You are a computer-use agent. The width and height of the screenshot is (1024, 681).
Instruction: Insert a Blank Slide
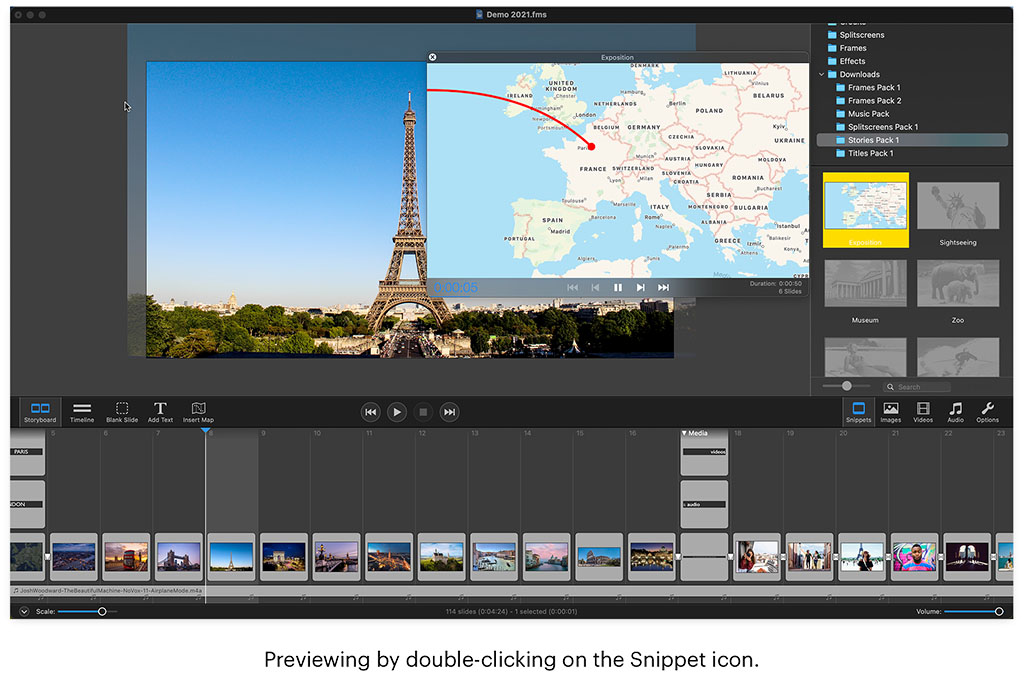pos(121,412)
